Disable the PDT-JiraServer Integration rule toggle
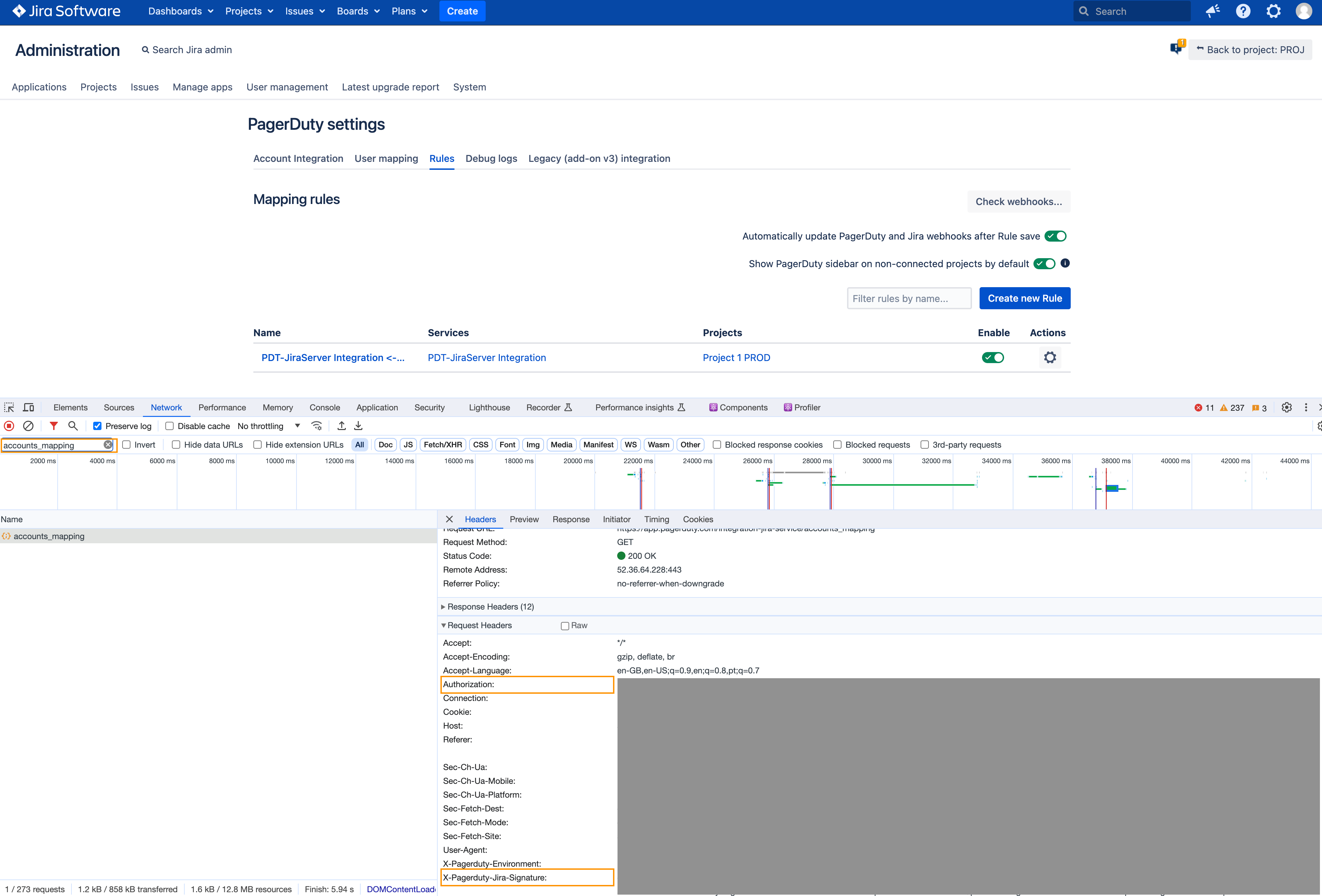Screen dimensions: 1322x896 (993, 358)
